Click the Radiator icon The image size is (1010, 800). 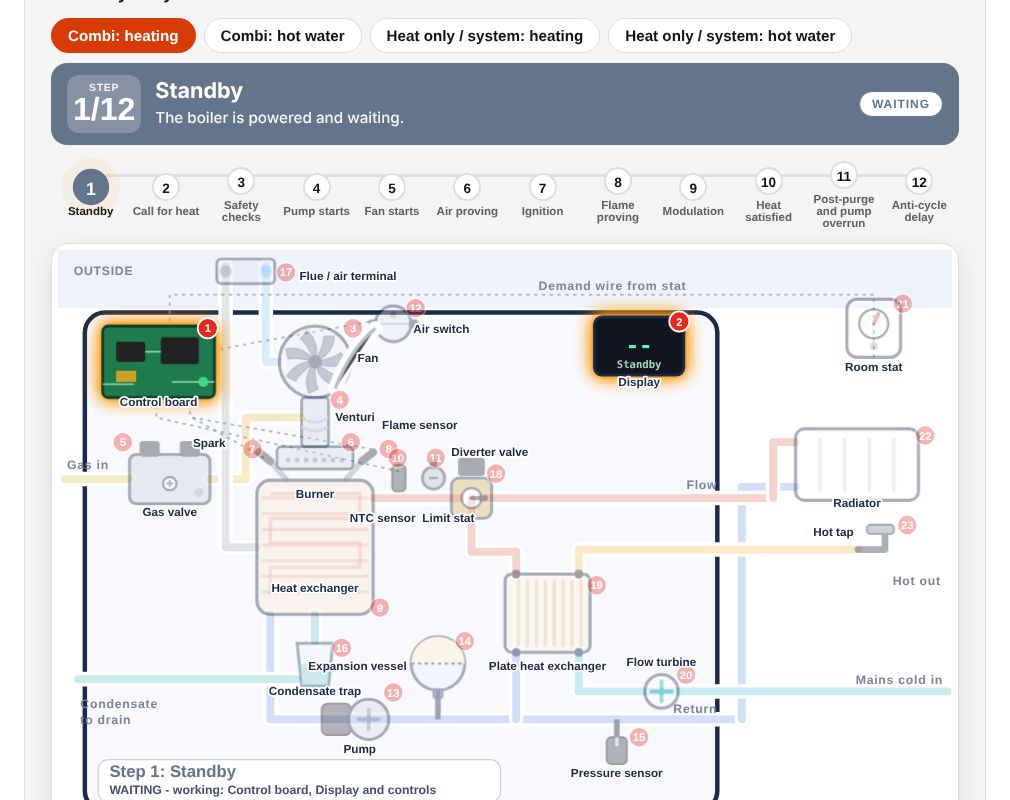coord(857,464)
